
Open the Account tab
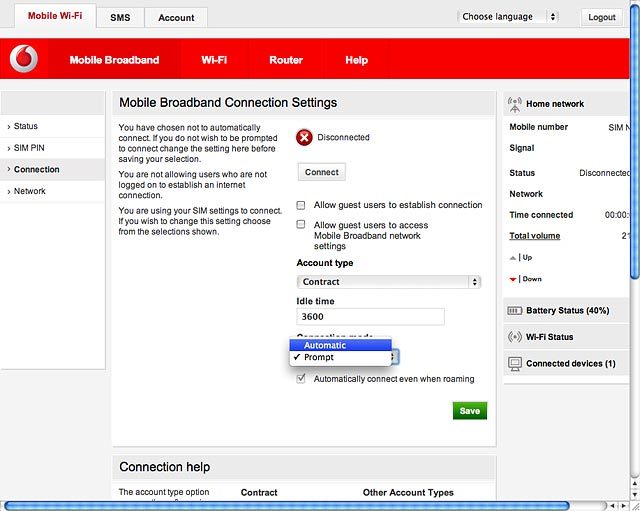coord(176,18)
